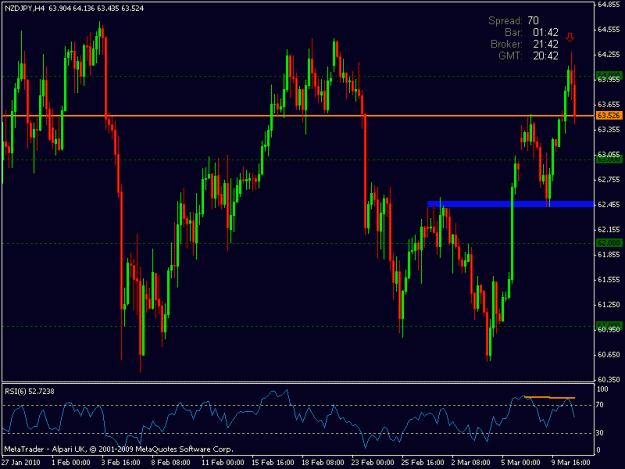This screenshot has width=625, height=469.
Task: Click the RSI scale value 100
Action: (x=603, y=389)
